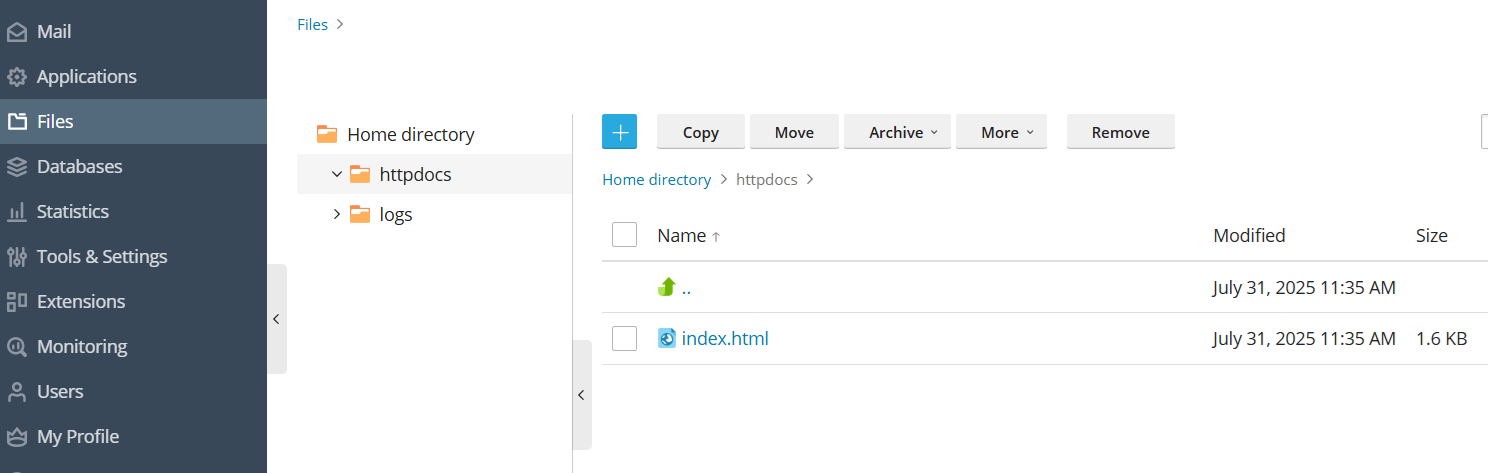
Task: Go to Users in the sidebar
Action: [59, 392]
